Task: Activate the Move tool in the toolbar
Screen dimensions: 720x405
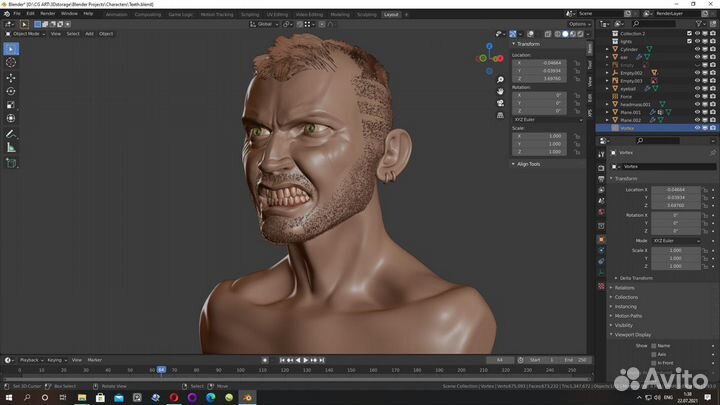Action: (x=11, y=77)
